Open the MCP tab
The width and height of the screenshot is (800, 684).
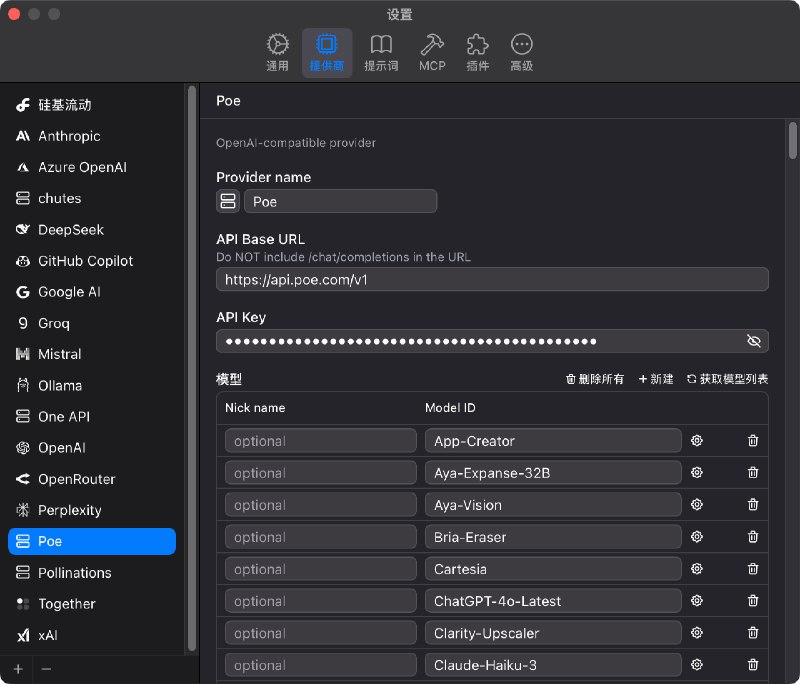click(x=432, y=53)
